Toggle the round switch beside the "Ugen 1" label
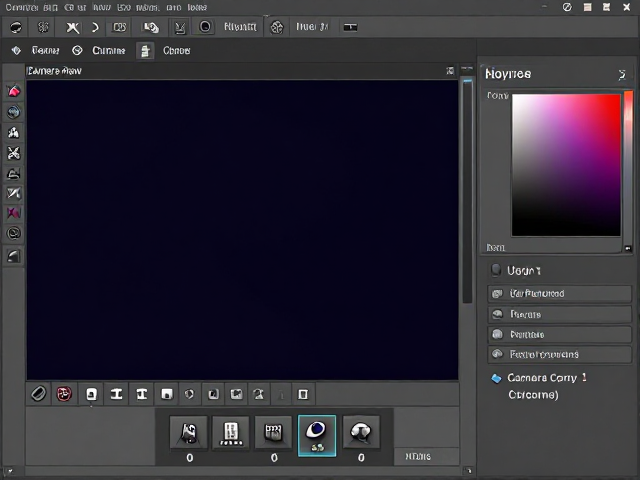The height and width of the screenshot is (480, 640). [x=496, y=270]
